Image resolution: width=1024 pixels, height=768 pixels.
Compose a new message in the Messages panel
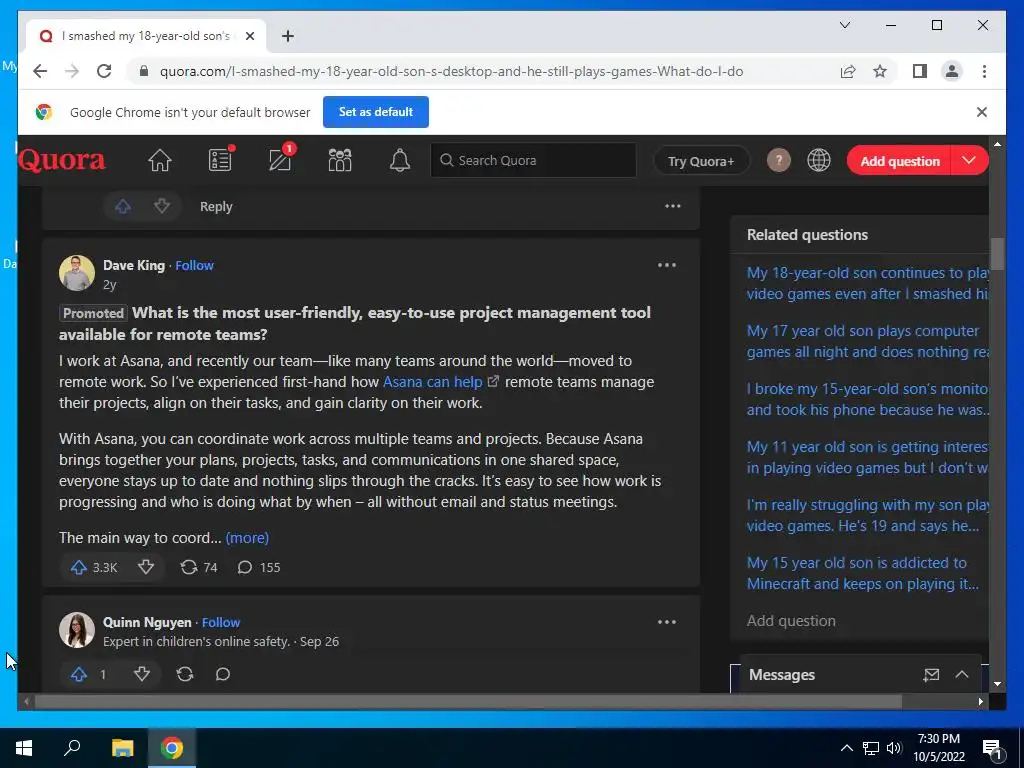point(931,675)
